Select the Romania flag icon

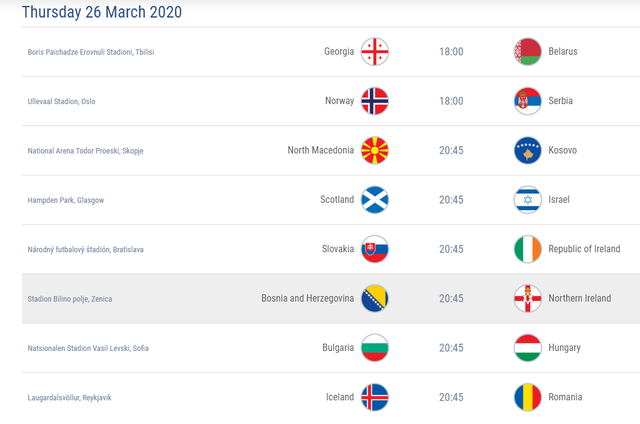[x=527, y=397]
